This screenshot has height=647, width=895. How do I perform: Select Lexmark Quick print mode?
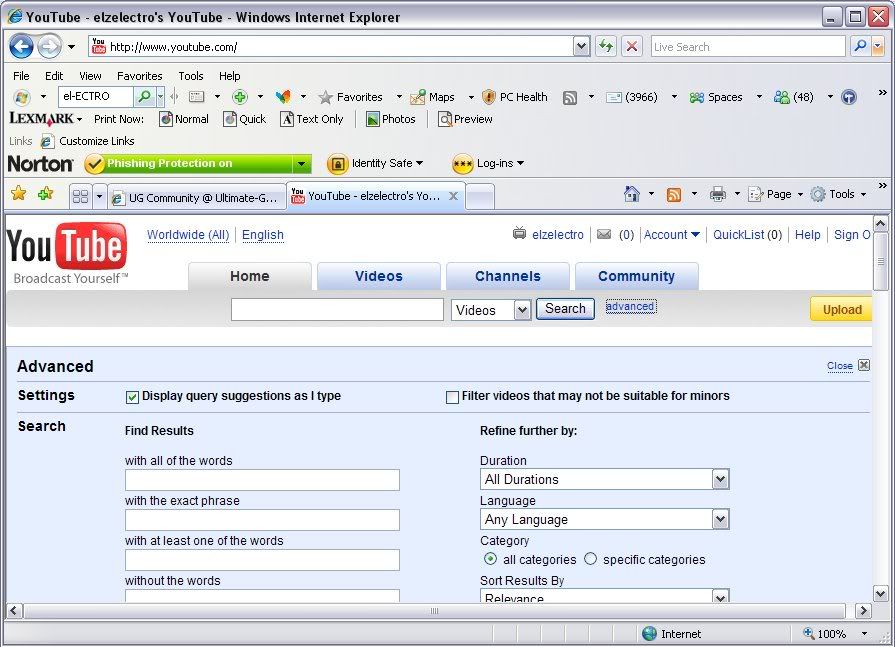(x=245, y=119)
